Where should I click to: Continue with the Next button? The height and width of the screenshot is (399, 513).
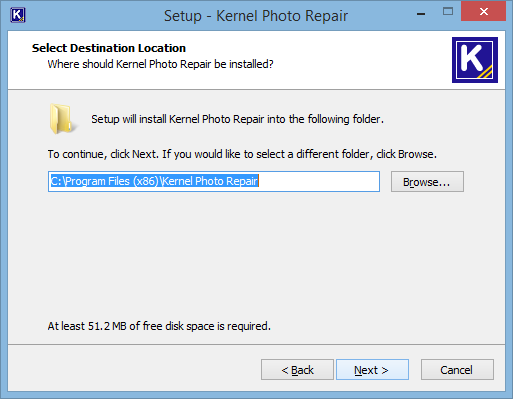coord(372,370)
